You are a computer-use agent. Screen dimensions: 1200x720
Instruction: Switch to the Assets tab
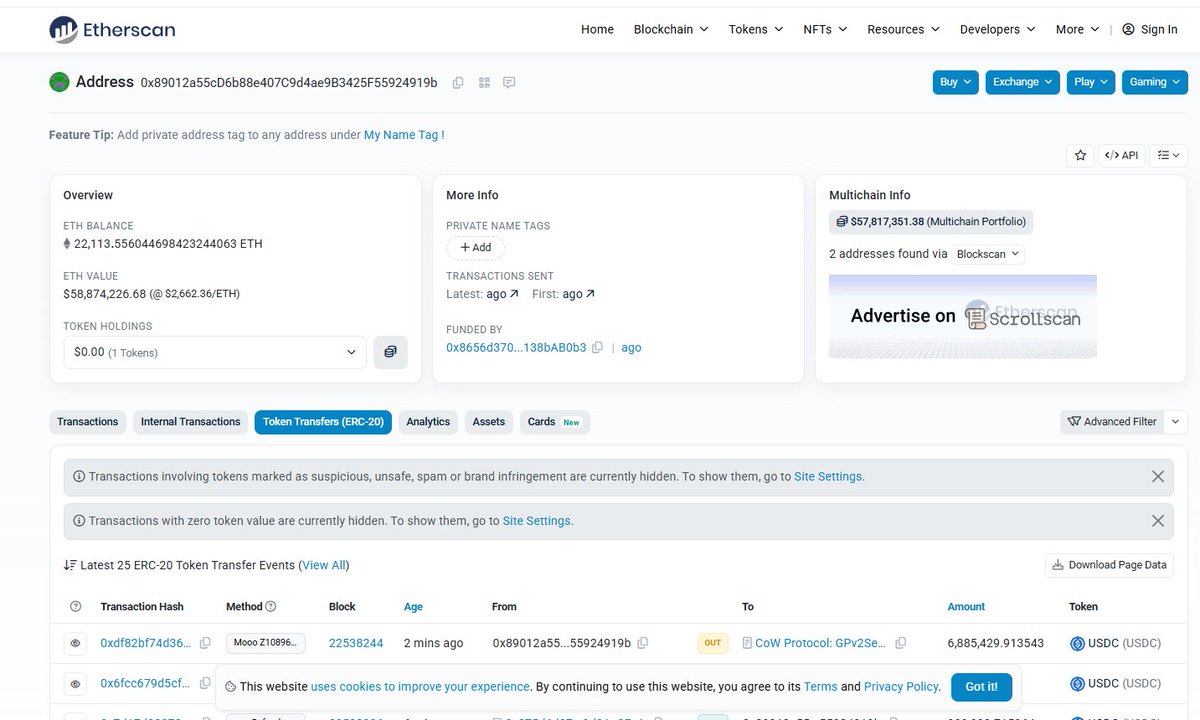point(489,422)
